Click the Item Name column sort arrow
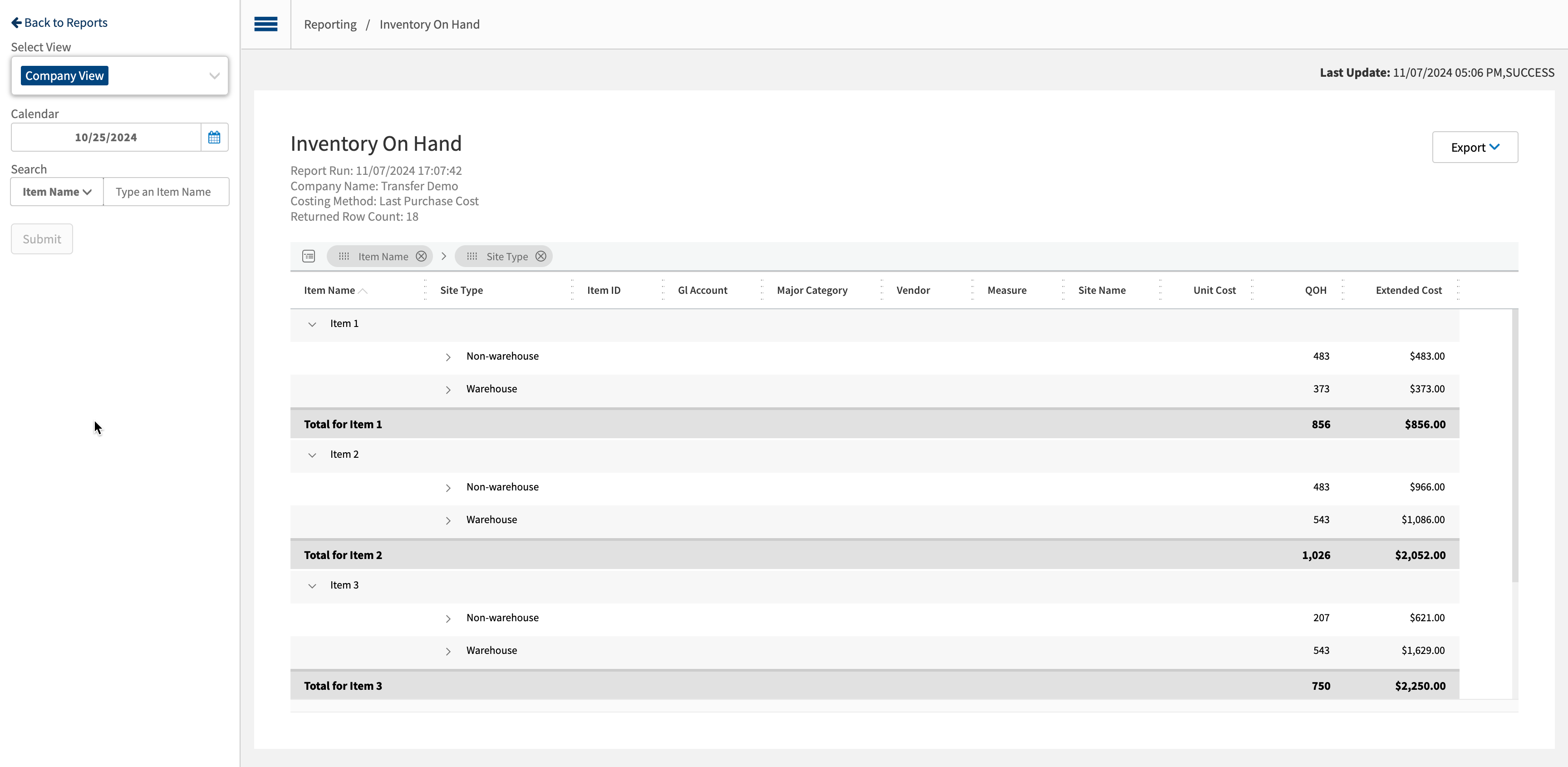This screenshot has width=1568, height=767. [x=364, y=291]
